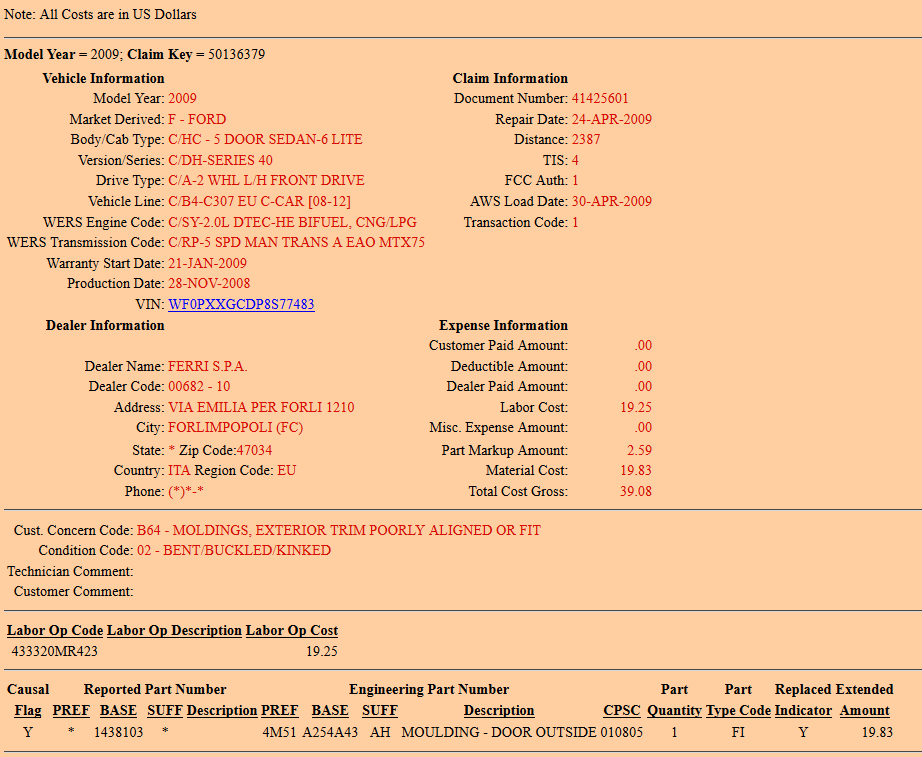Screen dimensions: 922x757
Task: Click the Labor Op Code column header
Action: click(55, 631)
